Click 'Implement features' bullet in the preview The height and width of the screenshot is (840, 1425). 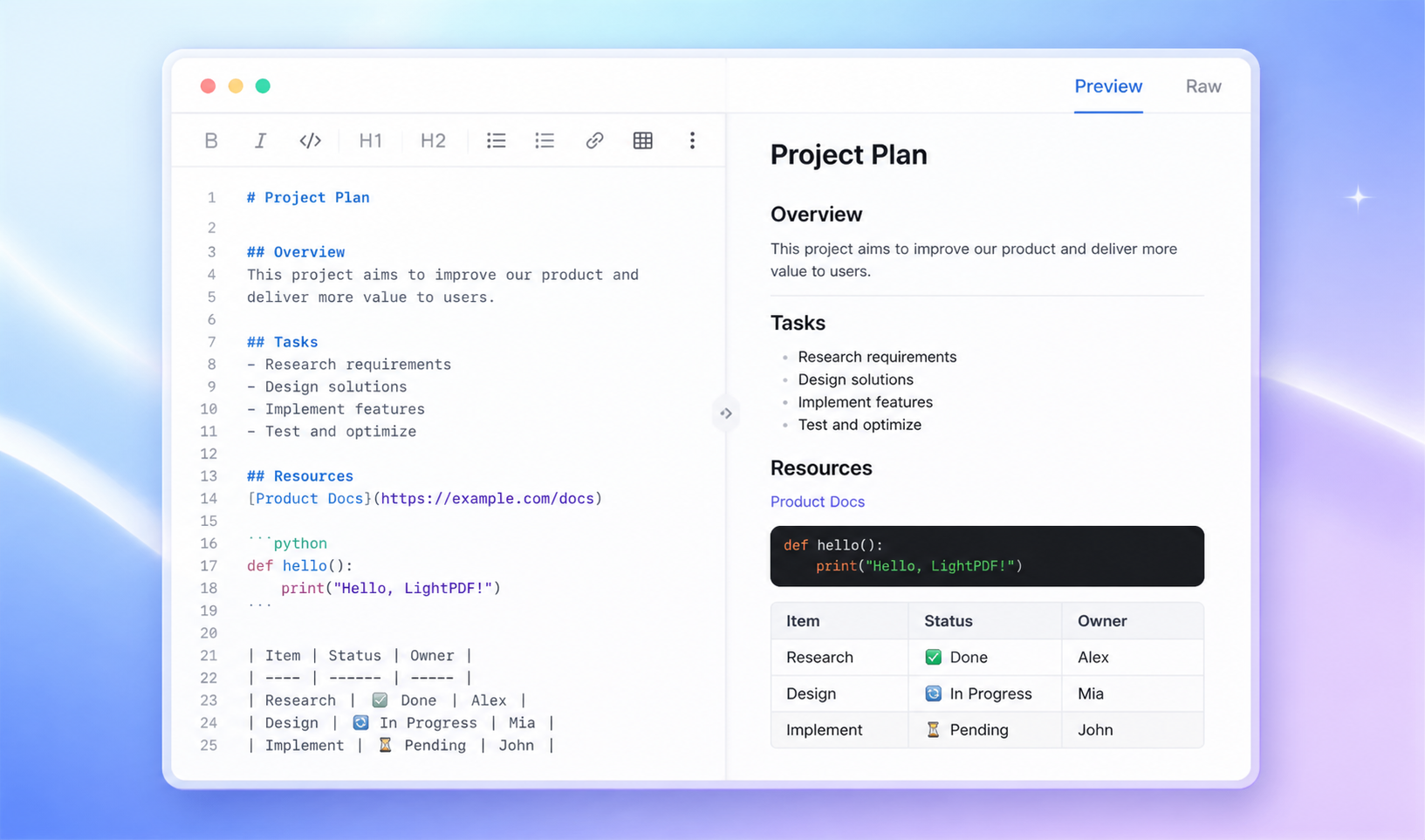[x=865, y=402]
